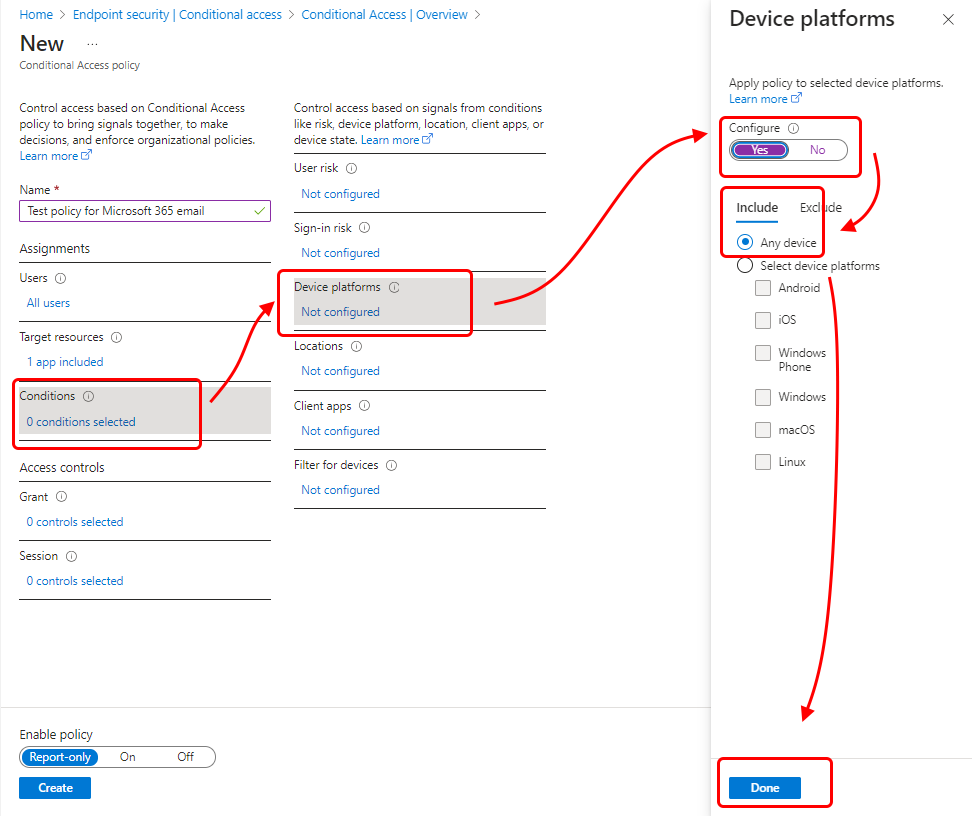Open info icon next to Target resources
Image resolution: width=973 pixels, height=816 pixels.
point(116,338)
